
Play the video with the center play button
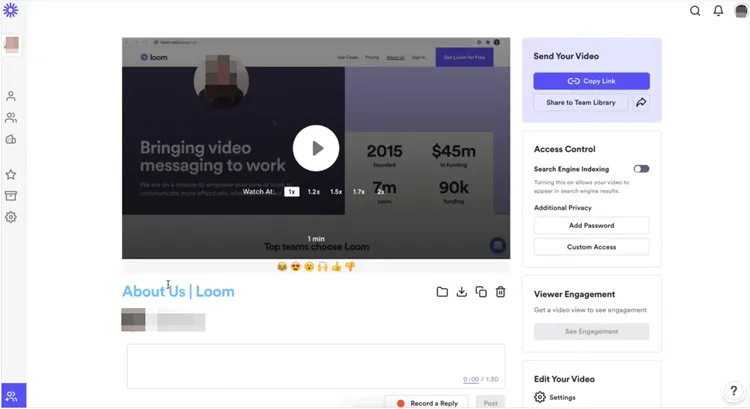[316, 148]
